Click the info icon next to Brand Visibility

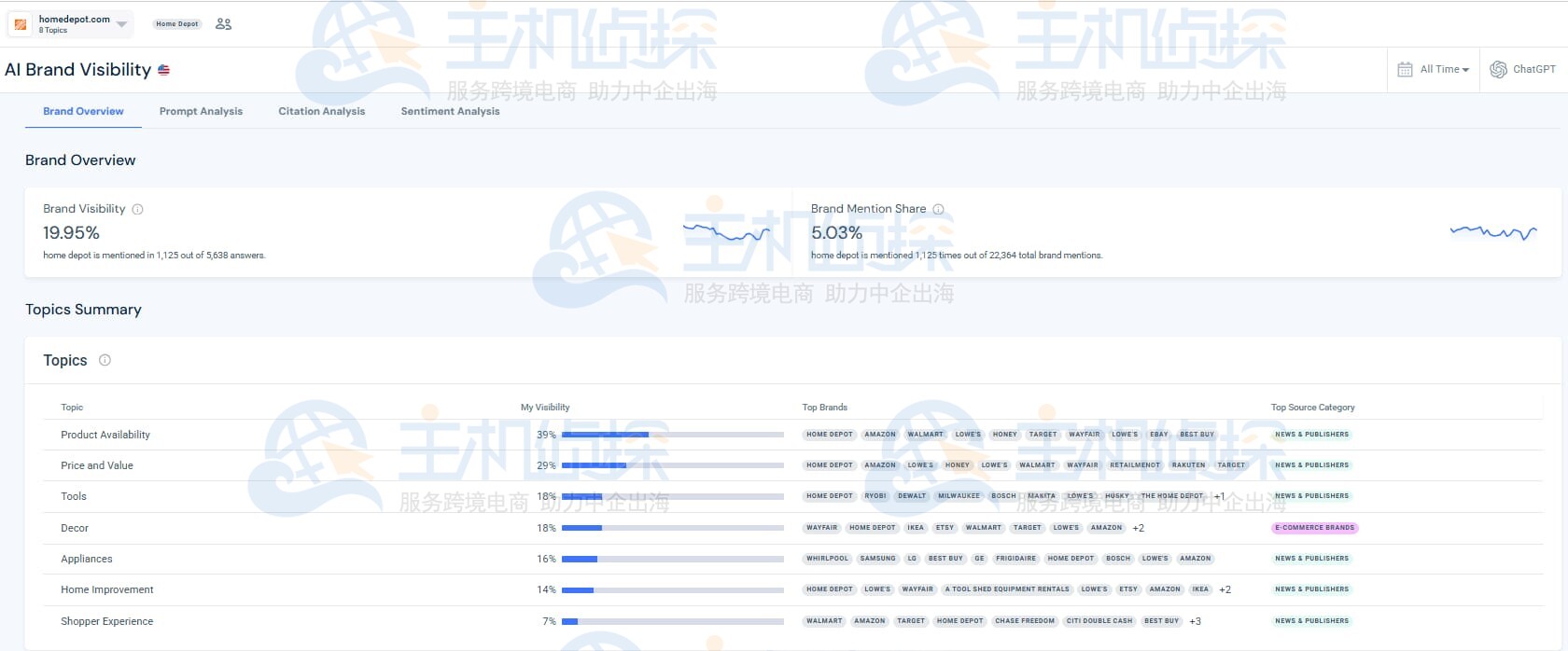pyautogui.click(x=137, y=209)
